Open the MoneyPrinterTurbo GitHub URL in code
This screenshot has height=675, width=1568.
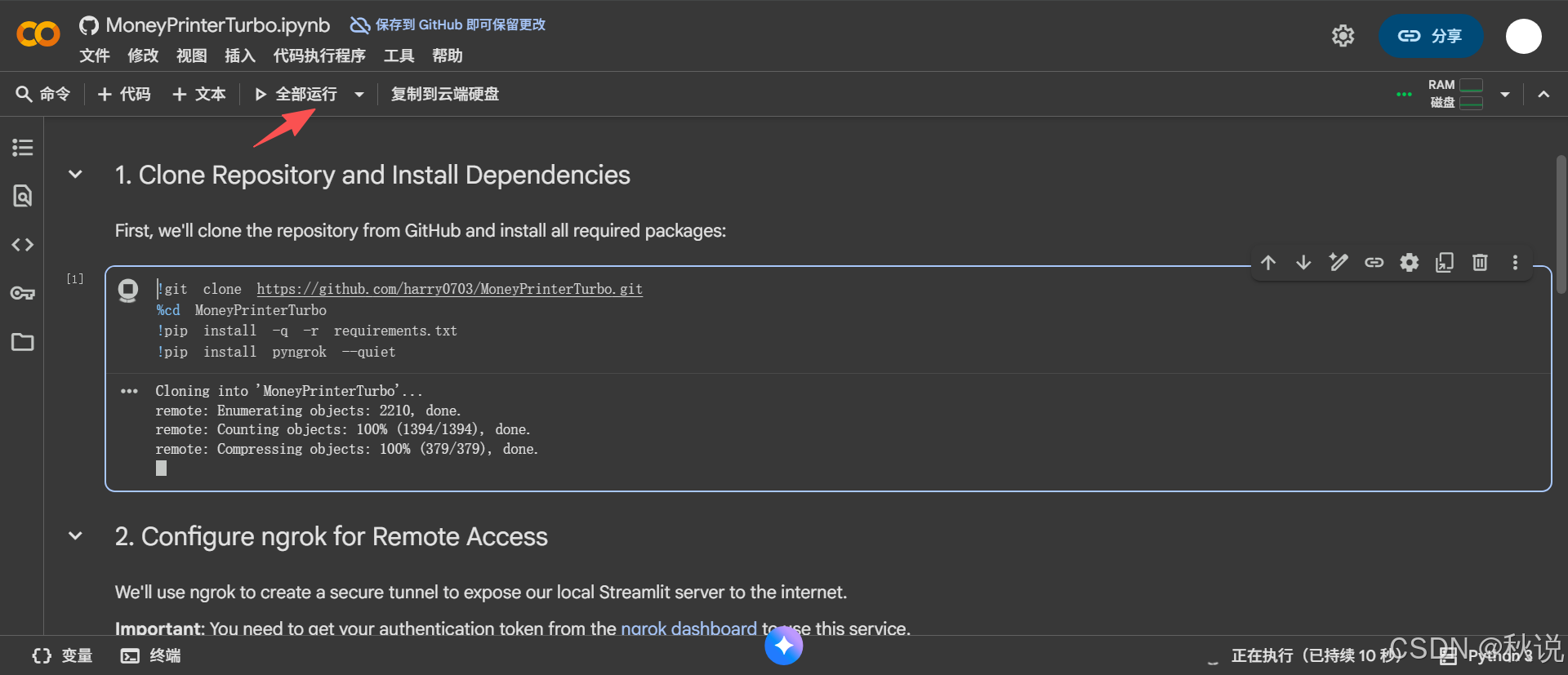[x=450, y=289]
